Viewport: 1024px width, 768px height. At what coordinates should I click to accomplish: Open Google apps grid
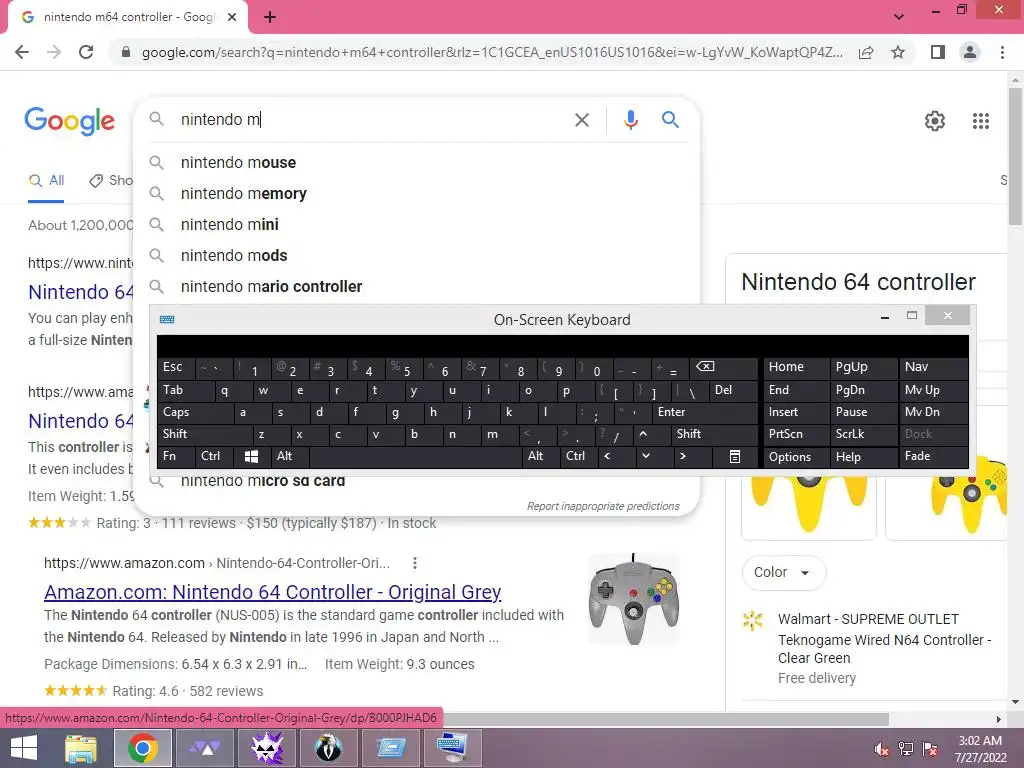[x=980, y=121]
